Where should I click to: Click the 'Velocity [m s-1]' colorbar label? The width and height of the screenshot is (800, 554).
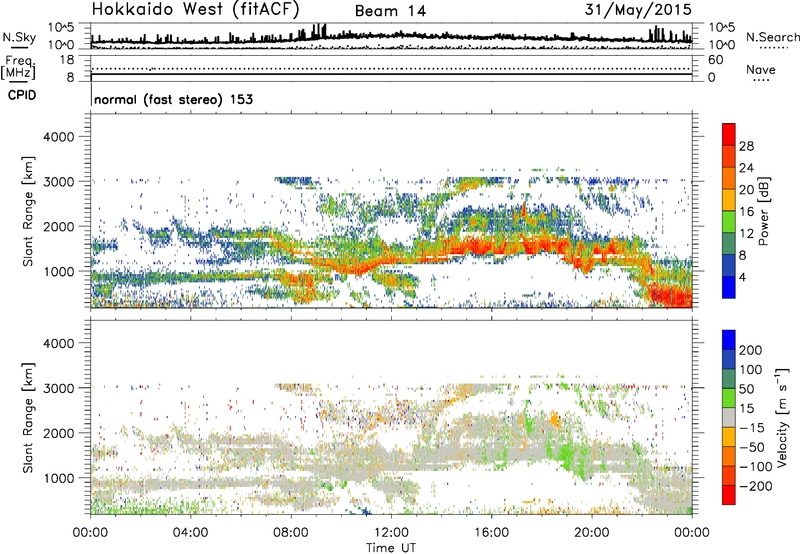click(782, 417)
